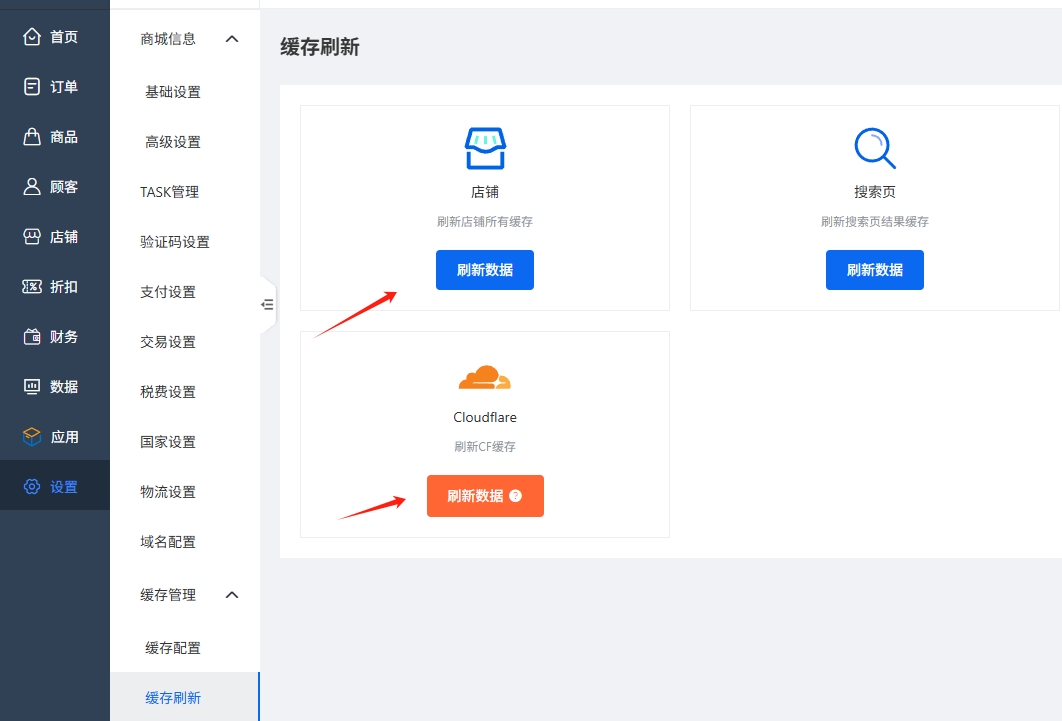Click the Home (首页) house icon
1062x721 pixels.
click(32, 37)
